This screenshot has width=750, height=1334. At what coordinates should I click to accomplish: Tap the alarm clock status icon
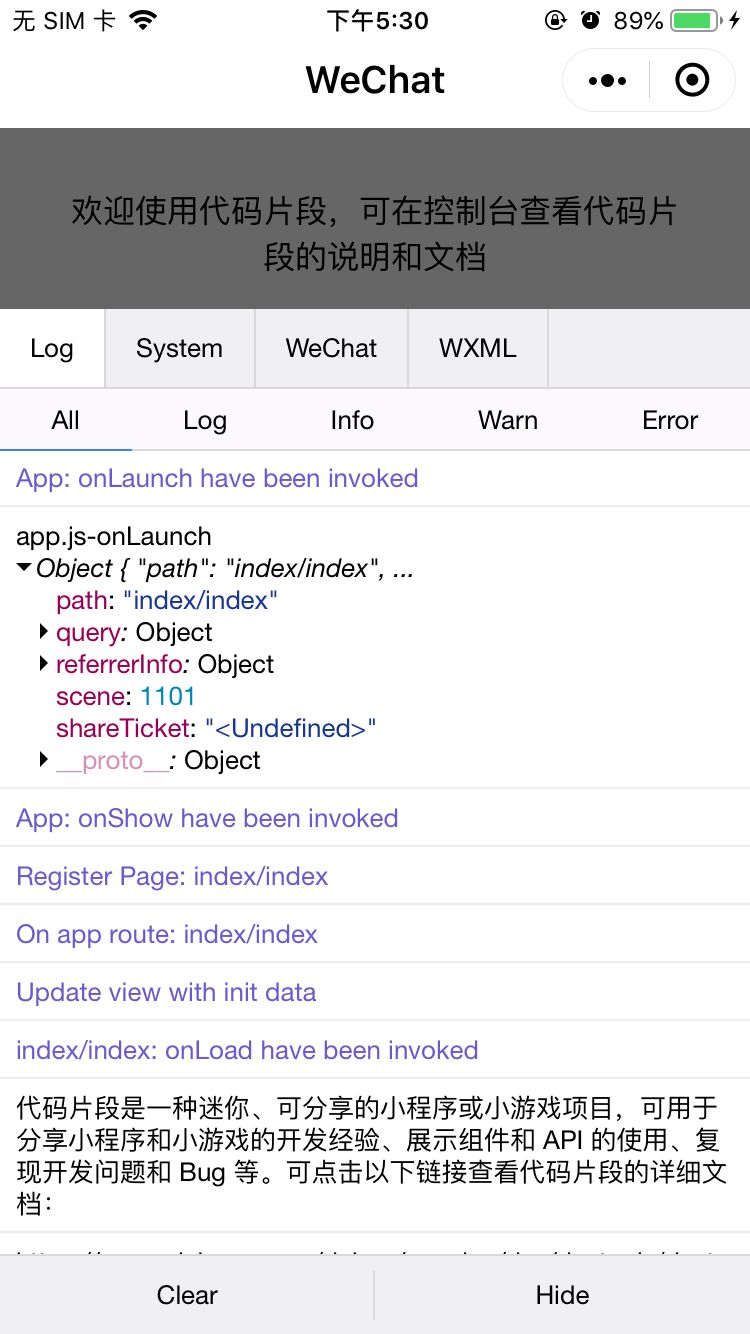[590, 20]
